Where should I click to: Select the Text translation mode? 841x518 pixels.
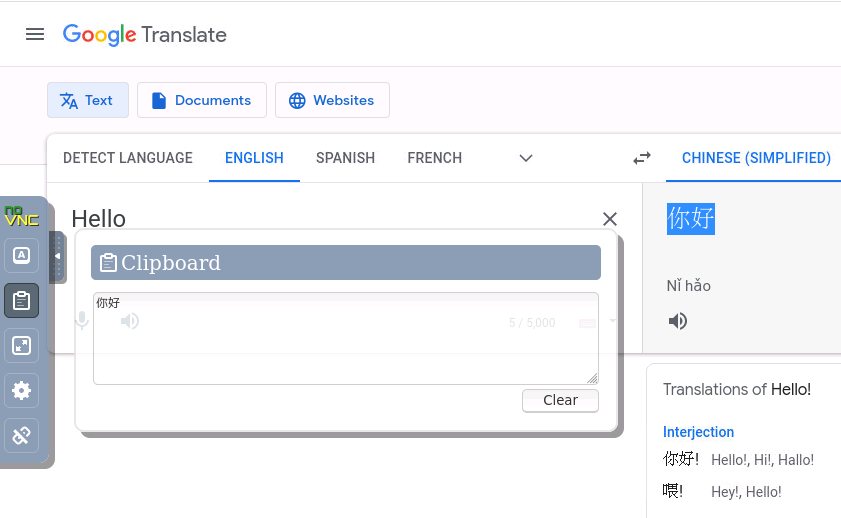click(x=88, y=100)
